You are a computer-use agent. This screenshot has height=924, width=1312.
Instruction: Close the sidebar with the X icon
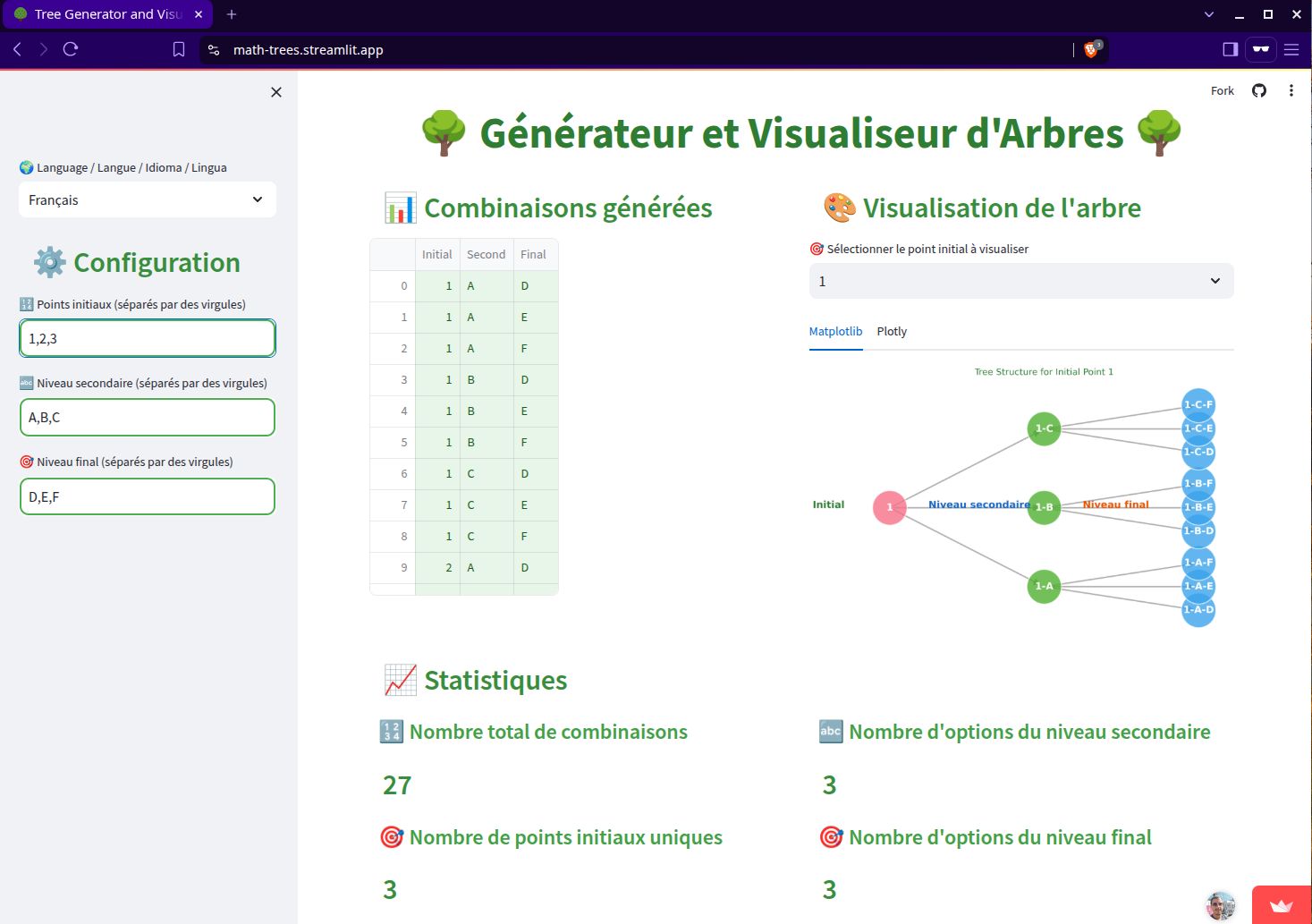[276, 92]
